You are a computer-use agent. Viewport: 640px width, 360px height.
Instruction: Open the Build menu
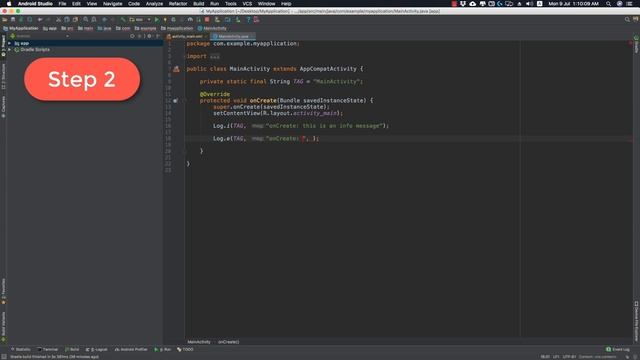click(199, 4)
